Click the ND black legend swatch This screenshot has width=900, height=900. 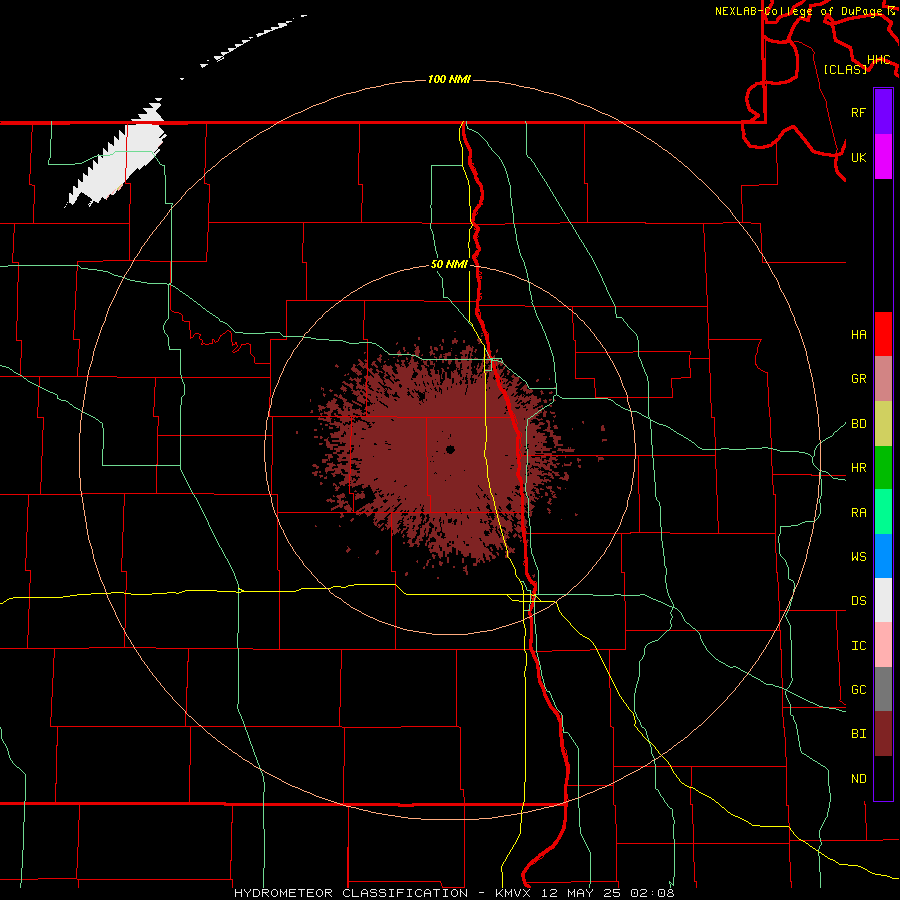(883, 778)
